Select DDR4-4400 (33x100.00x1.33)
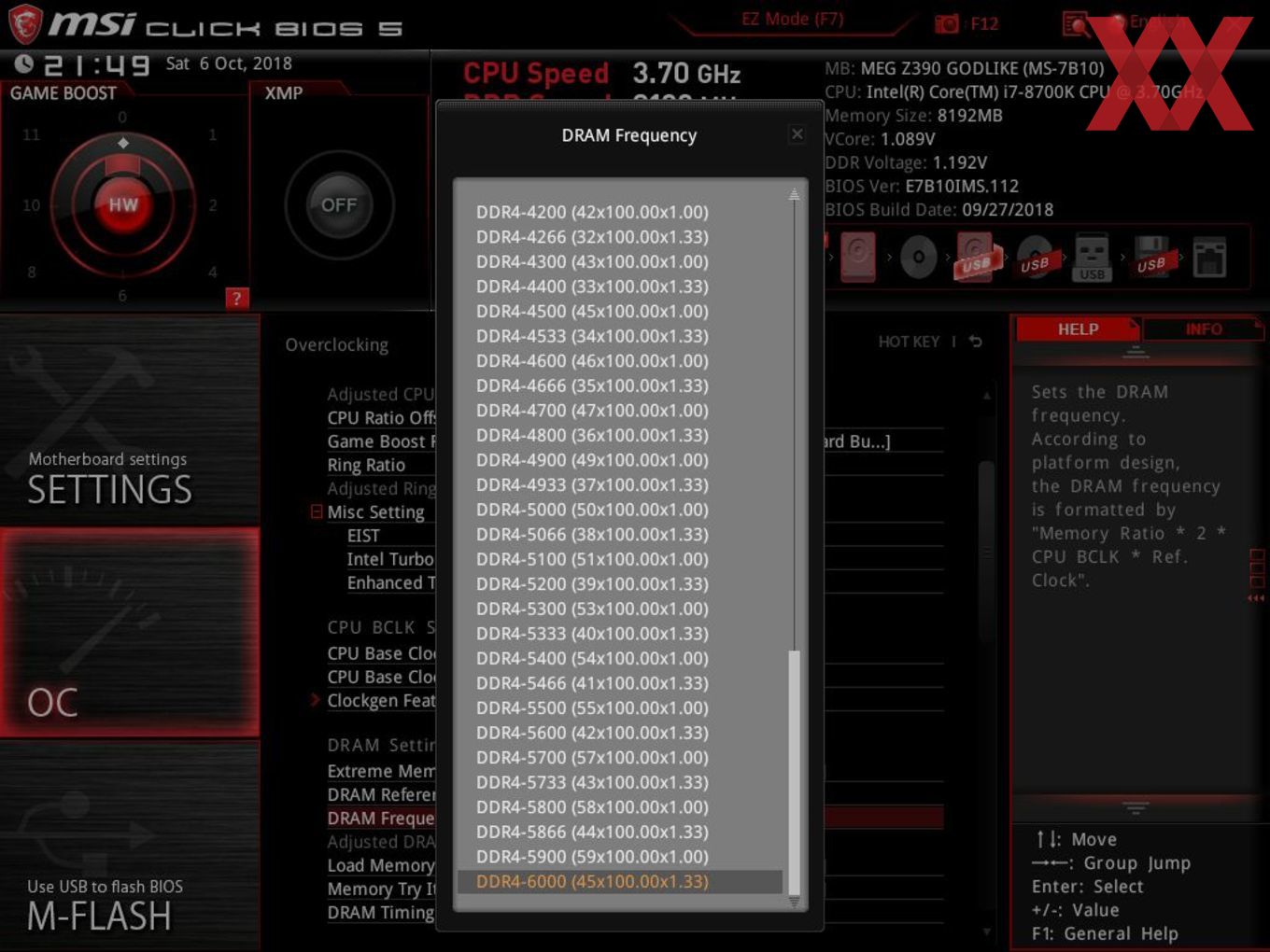This screenshot has height=952, width=1270. pos(619,287)
